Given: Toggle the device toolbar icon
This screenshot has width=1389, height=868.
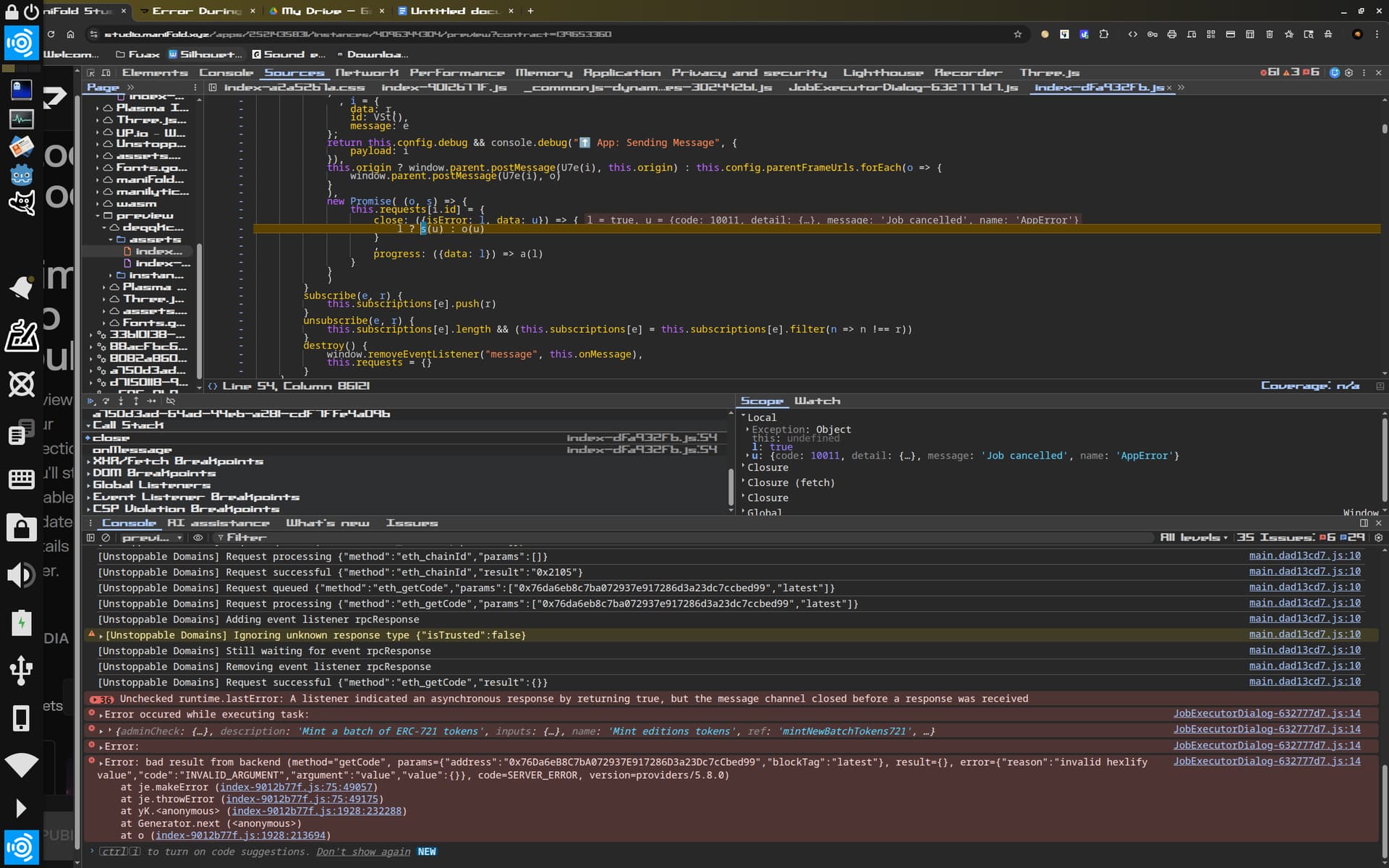Looking at the screenshot, I should point(106,73).
